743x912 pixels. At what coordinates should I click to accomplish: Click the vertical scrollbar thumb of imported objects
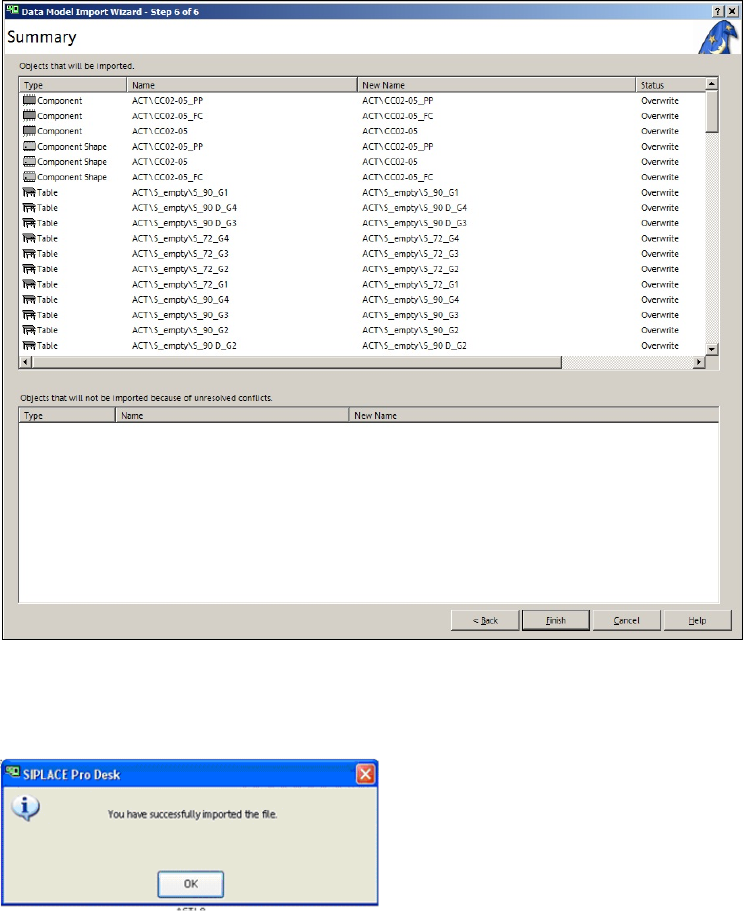[712, 112]
